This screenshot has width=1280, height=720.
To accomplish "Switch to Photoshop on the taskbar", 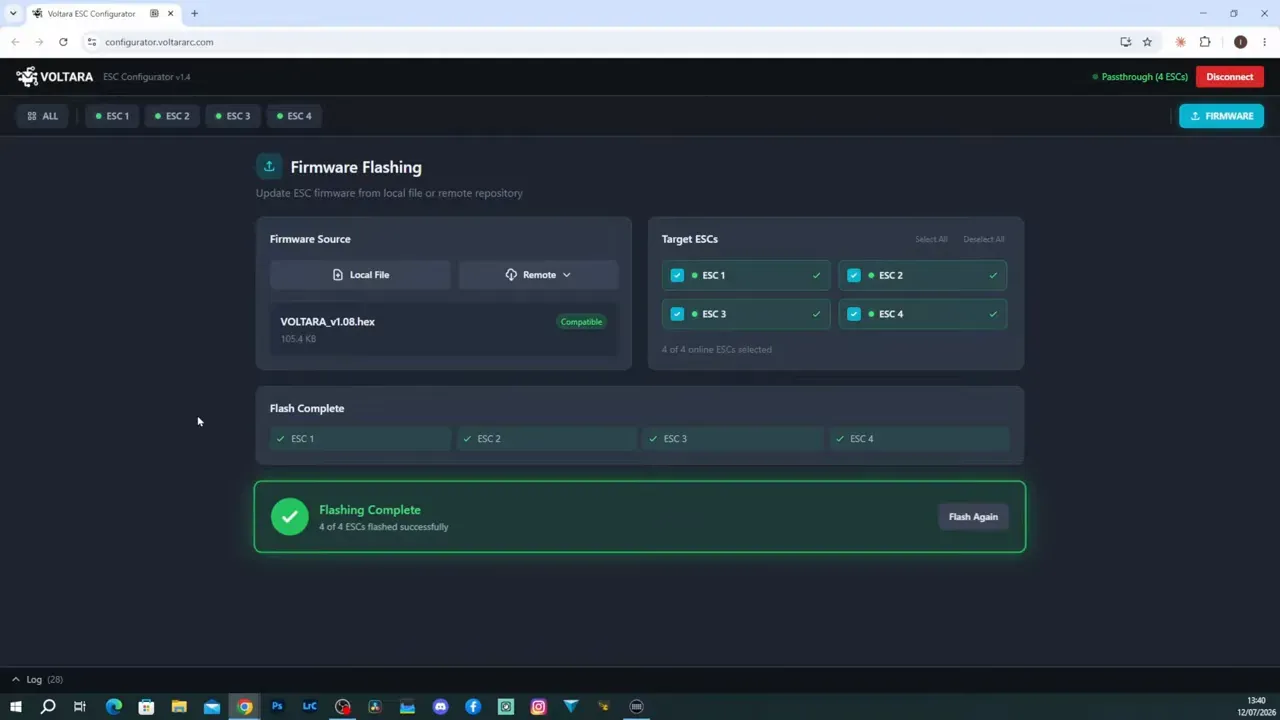I will pos(277,707).
